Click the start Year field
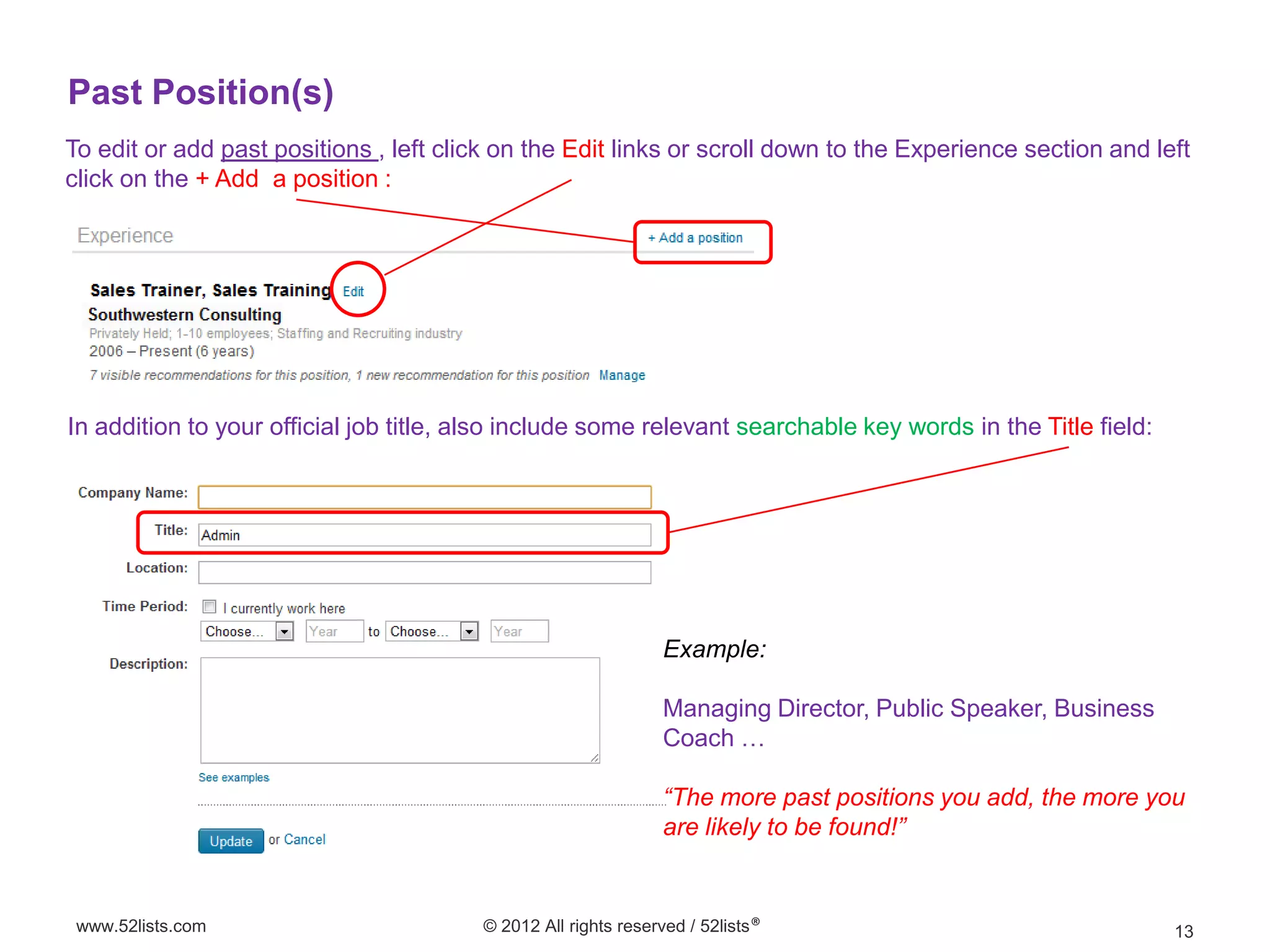1270x952 pixels. tap(334, 631)
